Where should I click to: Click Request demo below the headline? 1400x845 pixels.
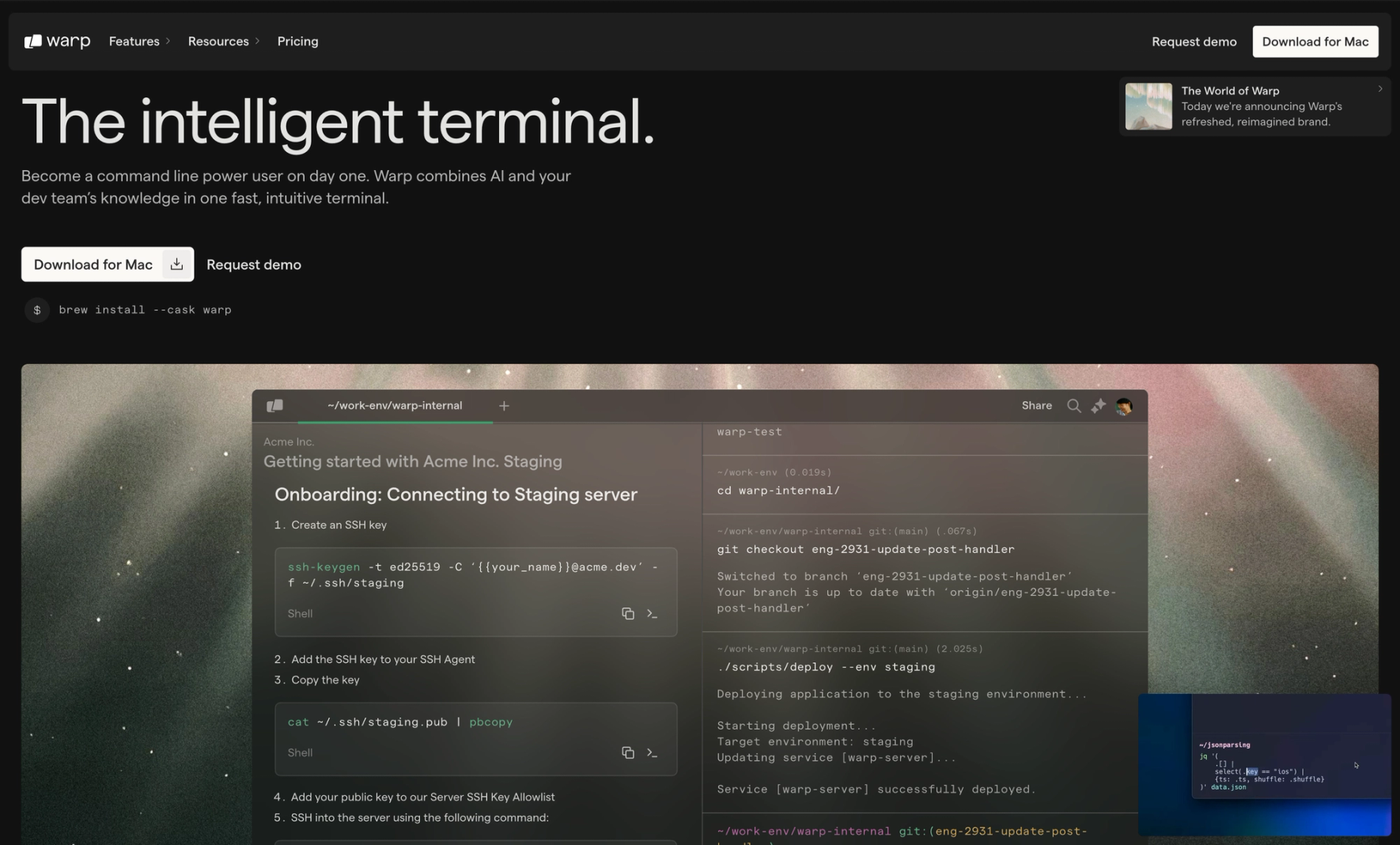coord(254,264)
